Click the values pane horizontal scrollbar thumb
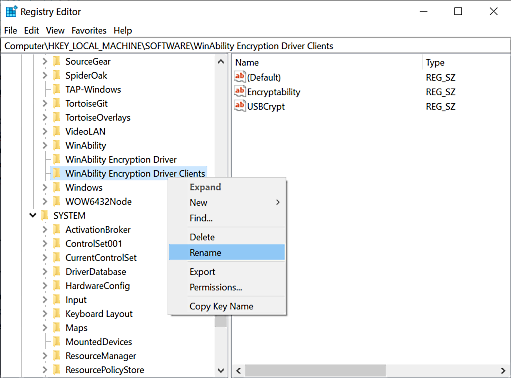 pos(315,370)
